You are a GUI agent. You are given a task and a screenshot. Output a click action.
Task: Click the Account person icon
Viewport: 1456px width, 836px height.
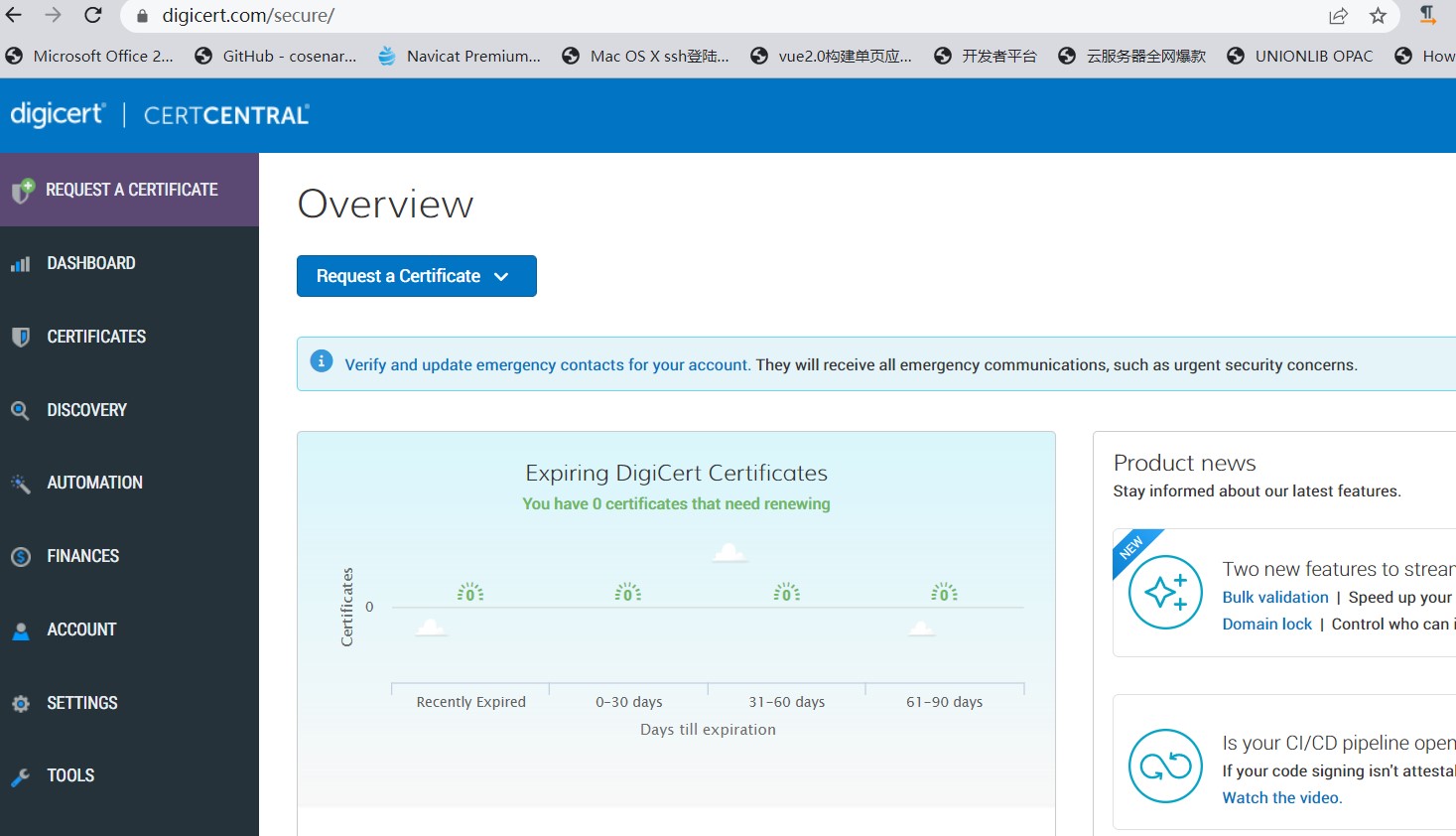[x=20, y=630]
